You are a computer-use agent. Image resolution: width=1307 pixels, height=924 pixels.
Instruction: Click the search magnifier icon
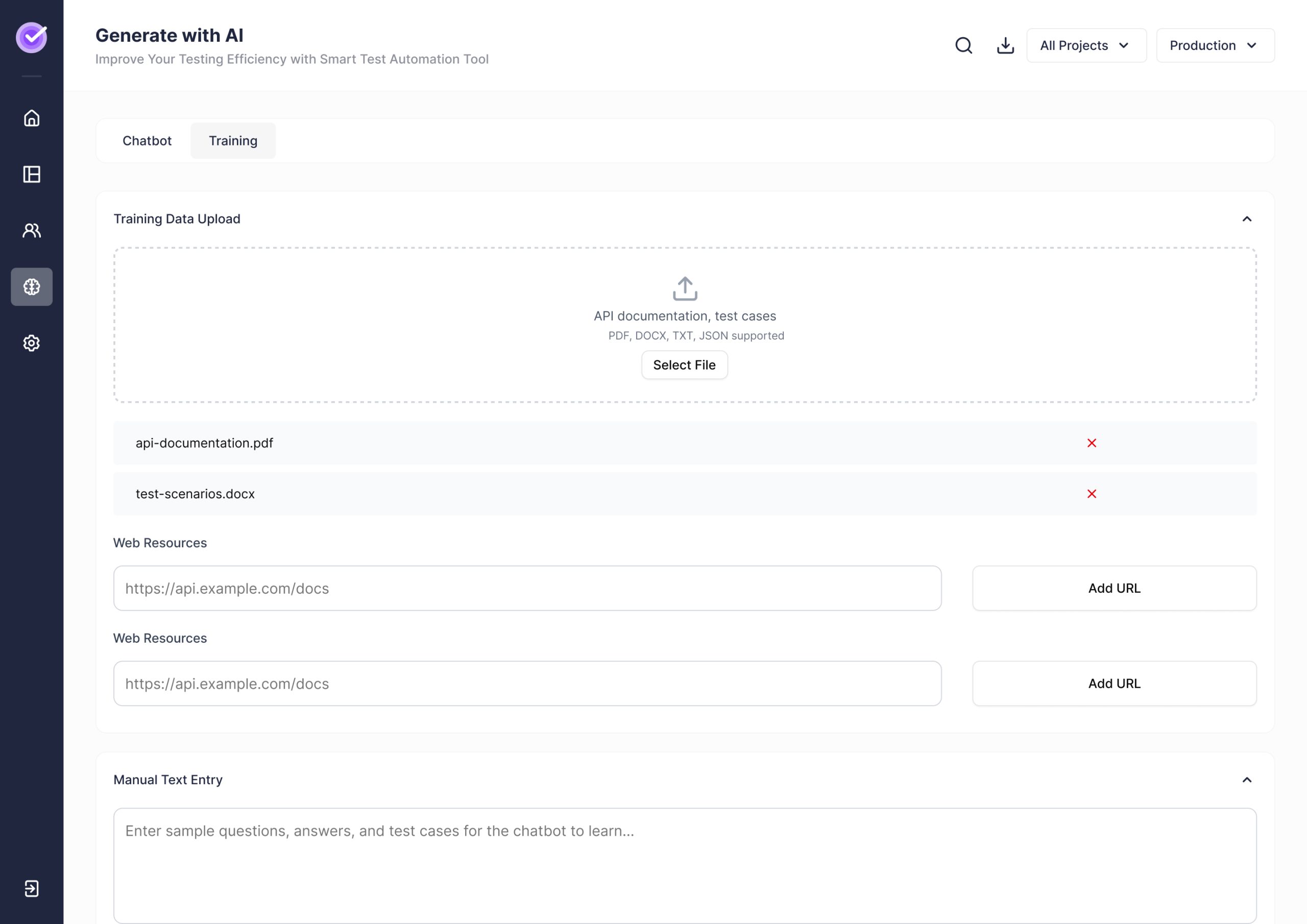pyautogui.click(x=964, y=45)
